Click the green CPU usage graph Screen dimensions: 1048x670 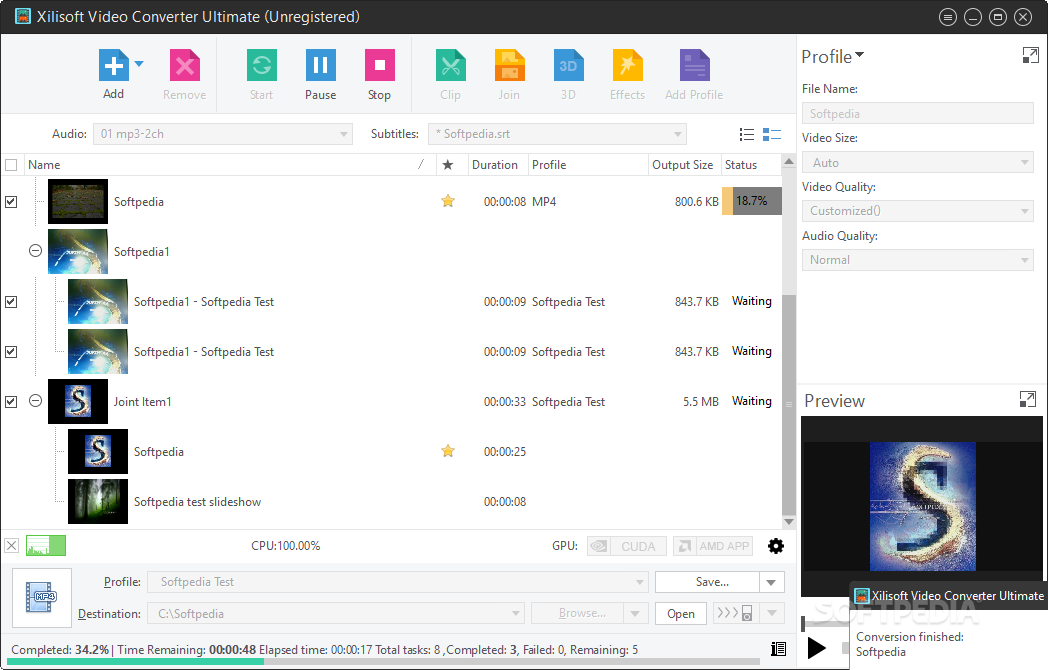point(46,546)
